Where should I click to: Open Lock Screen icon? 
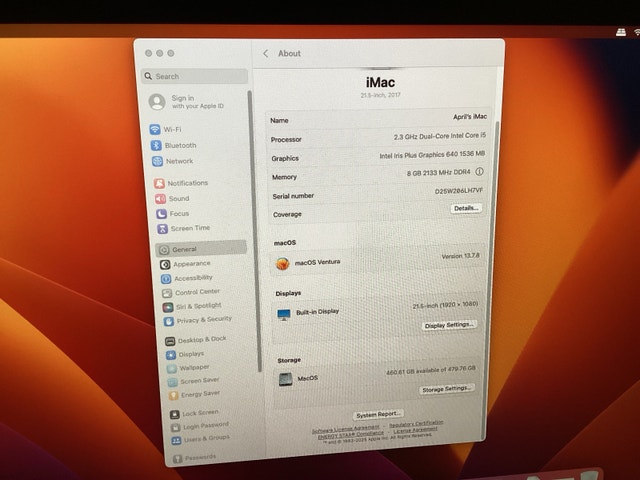pyautogui.click(x=175, y=414)
